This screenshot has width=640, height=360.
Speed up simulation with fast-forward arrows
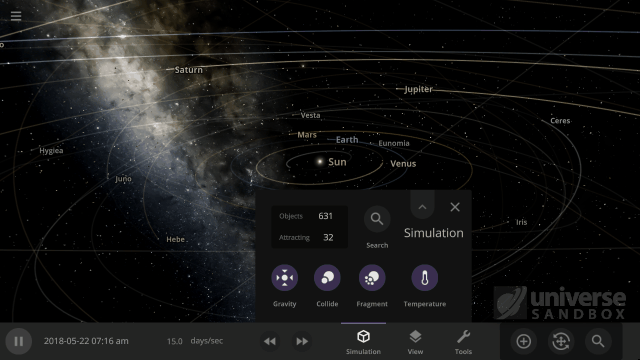point(302,341)
